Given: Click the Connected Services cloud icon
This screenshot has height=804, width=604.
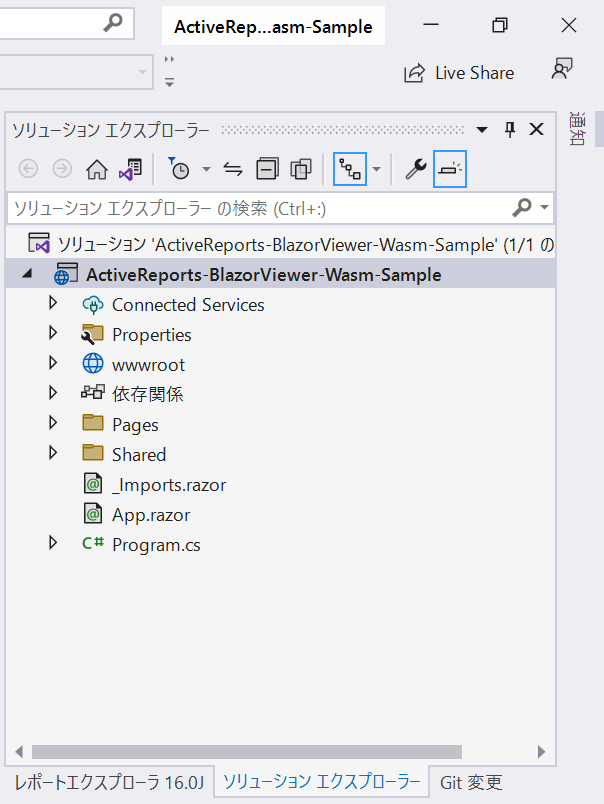Looking at the screenshot, I should pyautogui.click(x=93, y=305).
